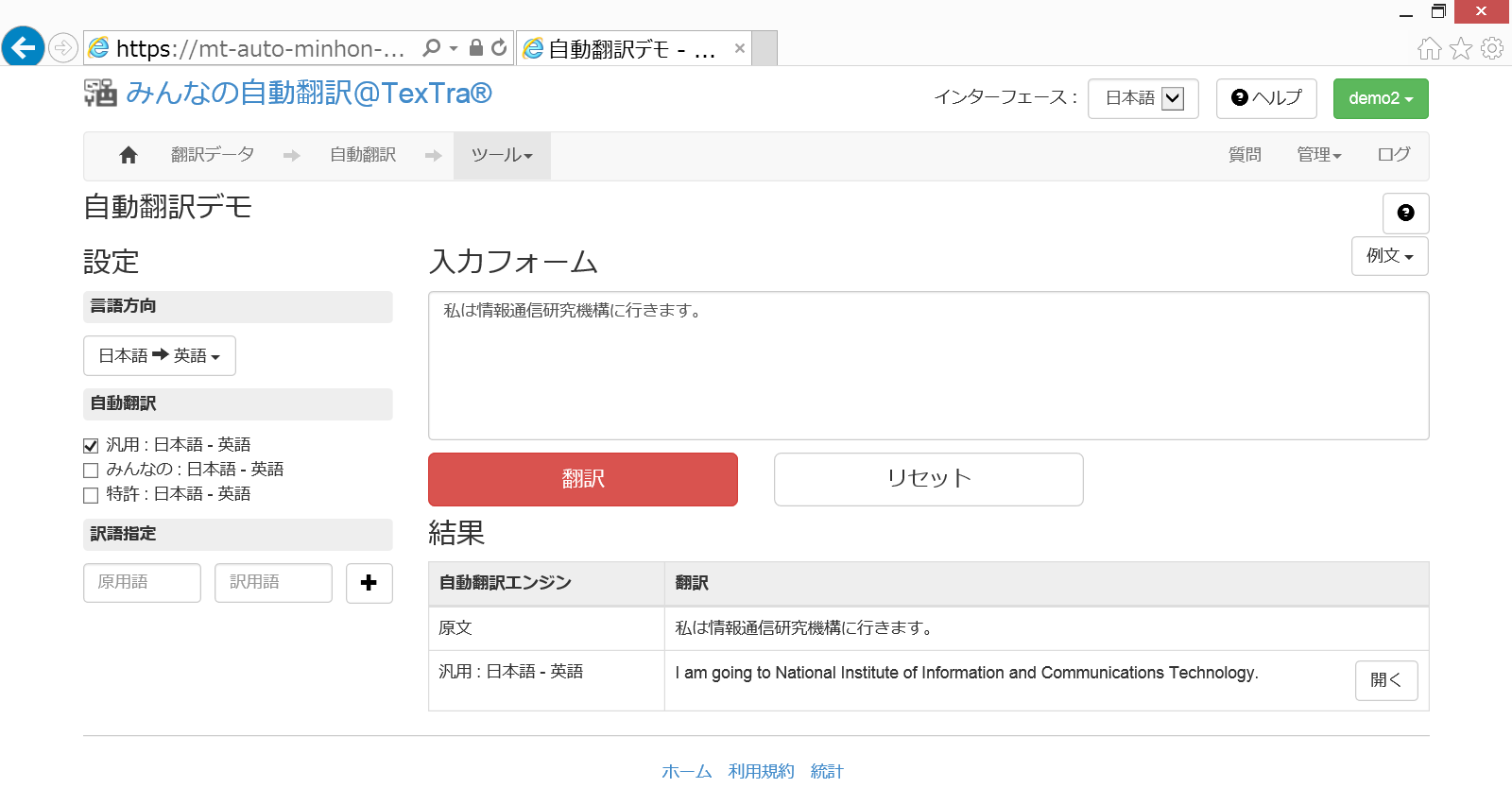Open favorites star icon
Viewport: 1512px width, 805px height.
pos(1461,48)
